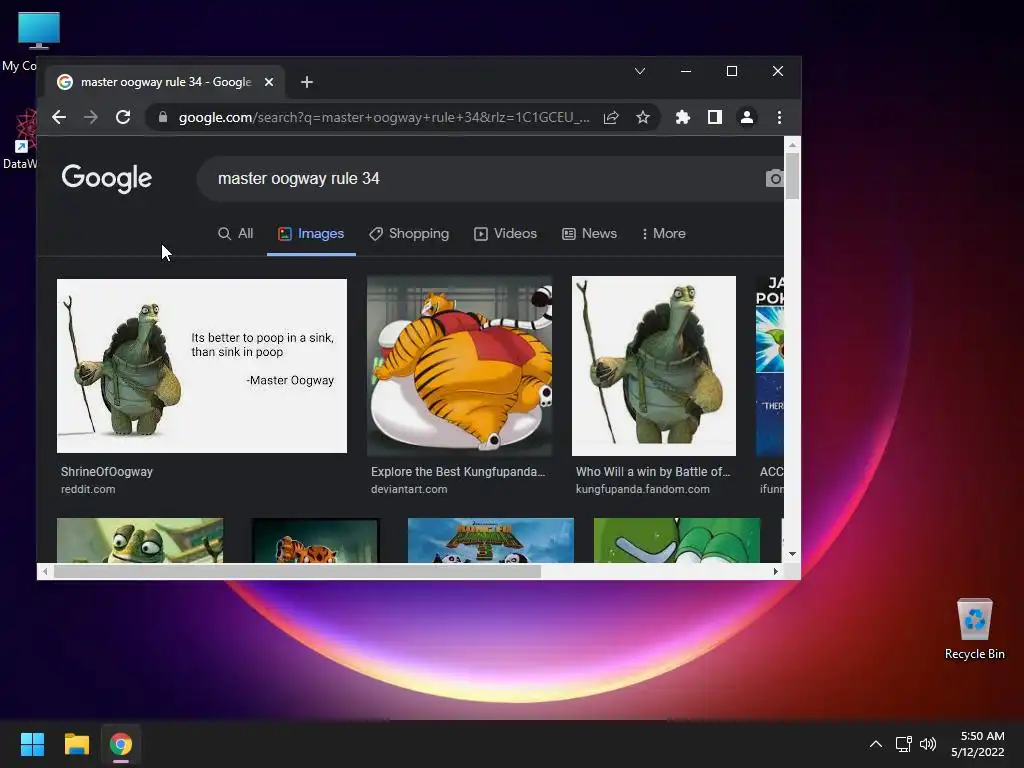Open the clock showing 5:50 AM
The height and width of the screenshot is (768, 1024).
point(978,744)
